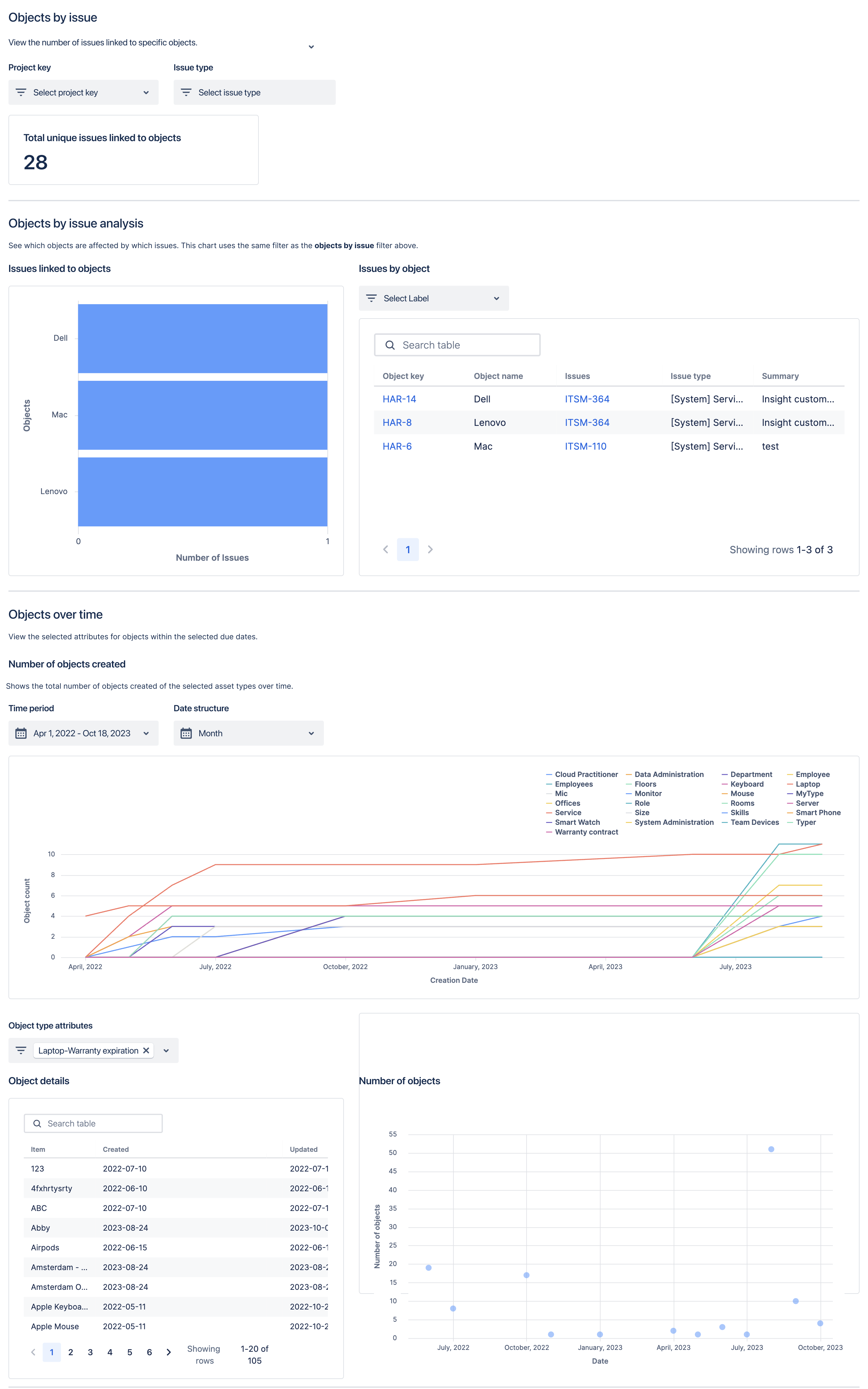Click the Object details search field

click(93, 1123)
